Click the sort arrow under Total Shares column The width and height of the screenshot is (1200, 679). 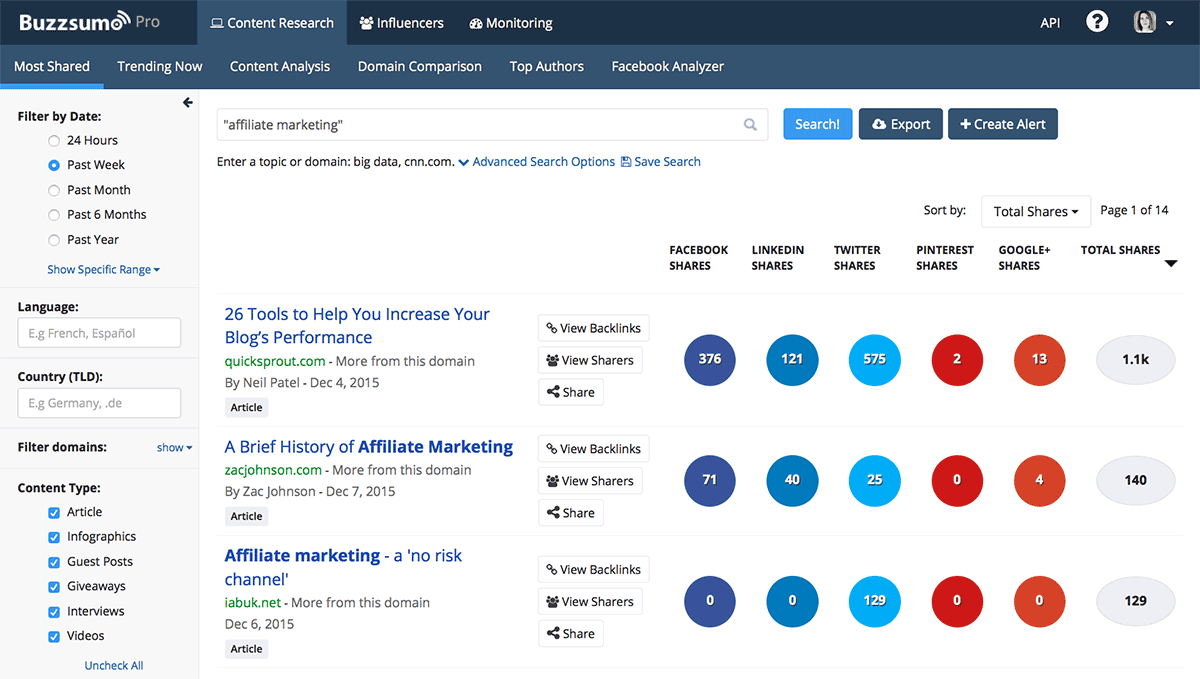(1172, 264)
